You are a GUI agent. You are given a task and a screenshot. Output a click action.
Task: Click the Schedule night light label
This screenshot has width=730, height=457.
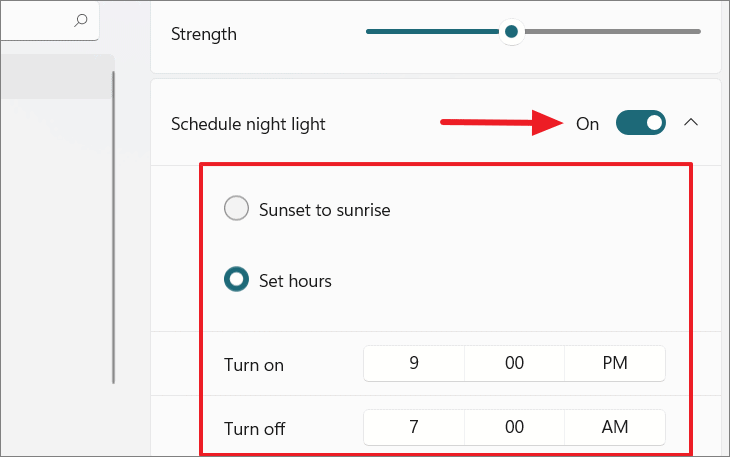point(248,124)
